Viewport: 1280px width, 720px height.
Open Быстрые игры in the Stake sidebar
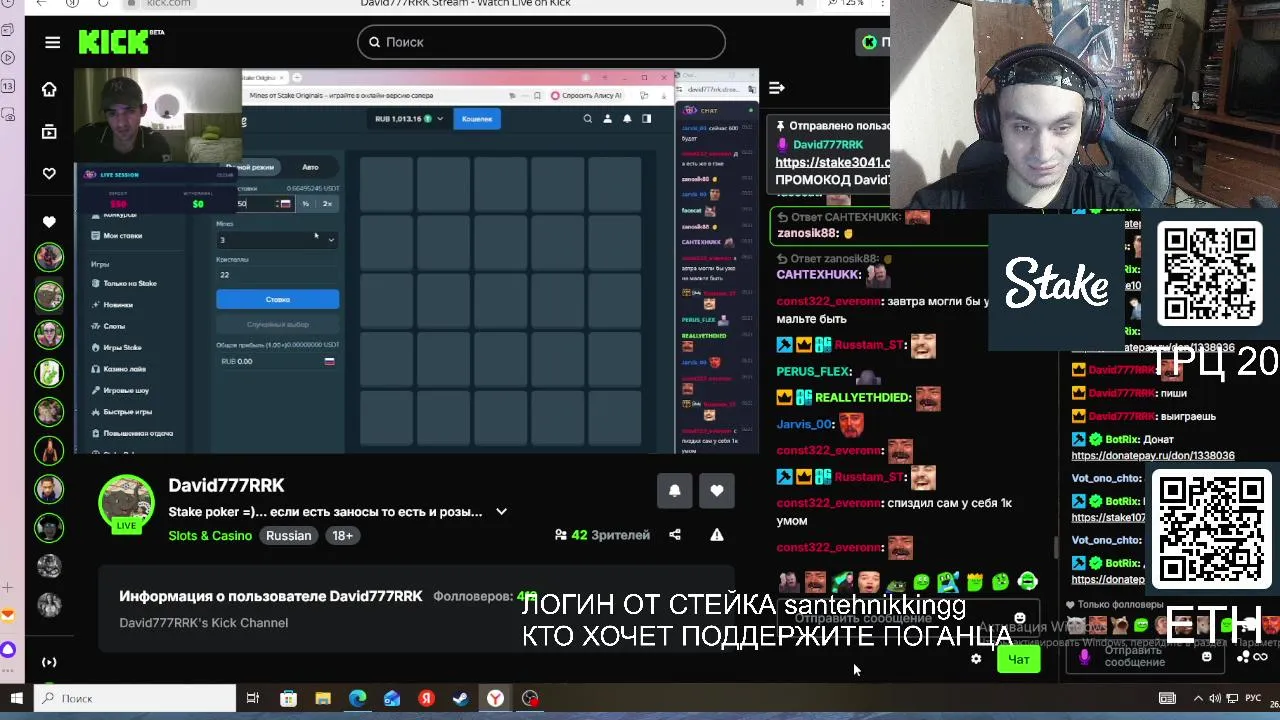tap(121, 412)
